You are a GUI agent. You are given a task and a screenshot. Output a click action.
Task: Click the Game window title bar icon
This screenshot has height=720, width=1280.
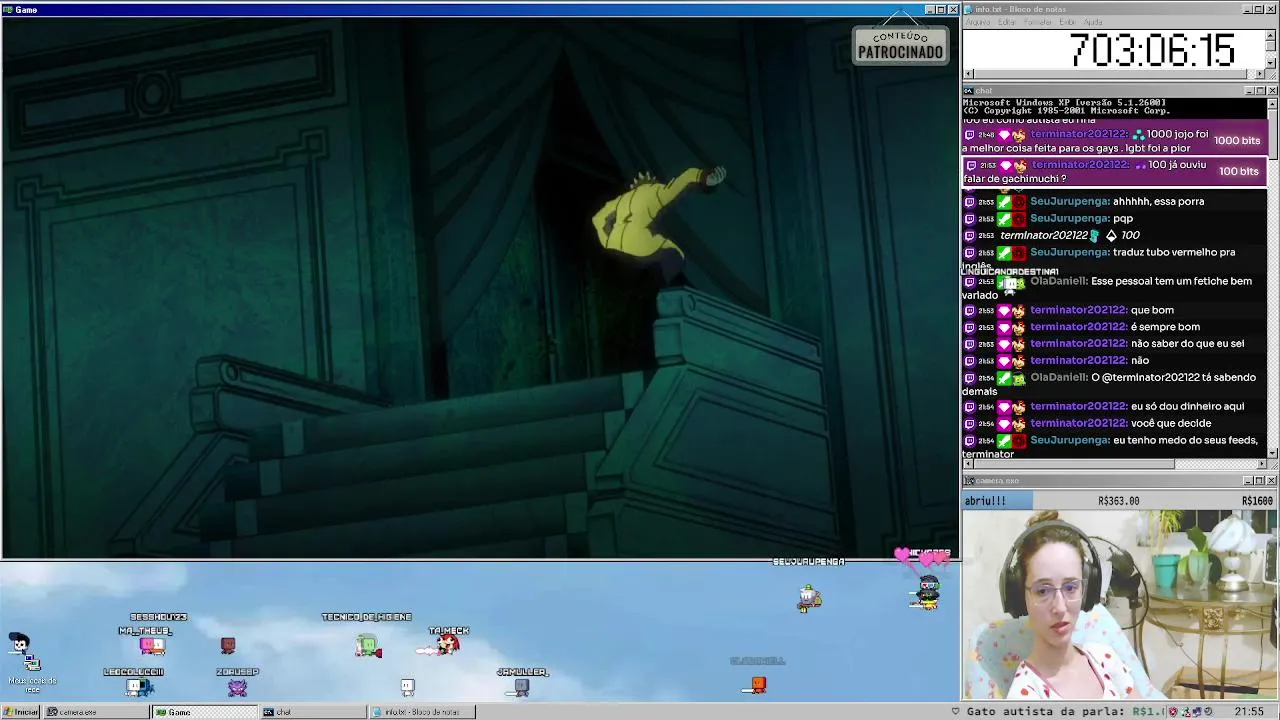(7, 9)
